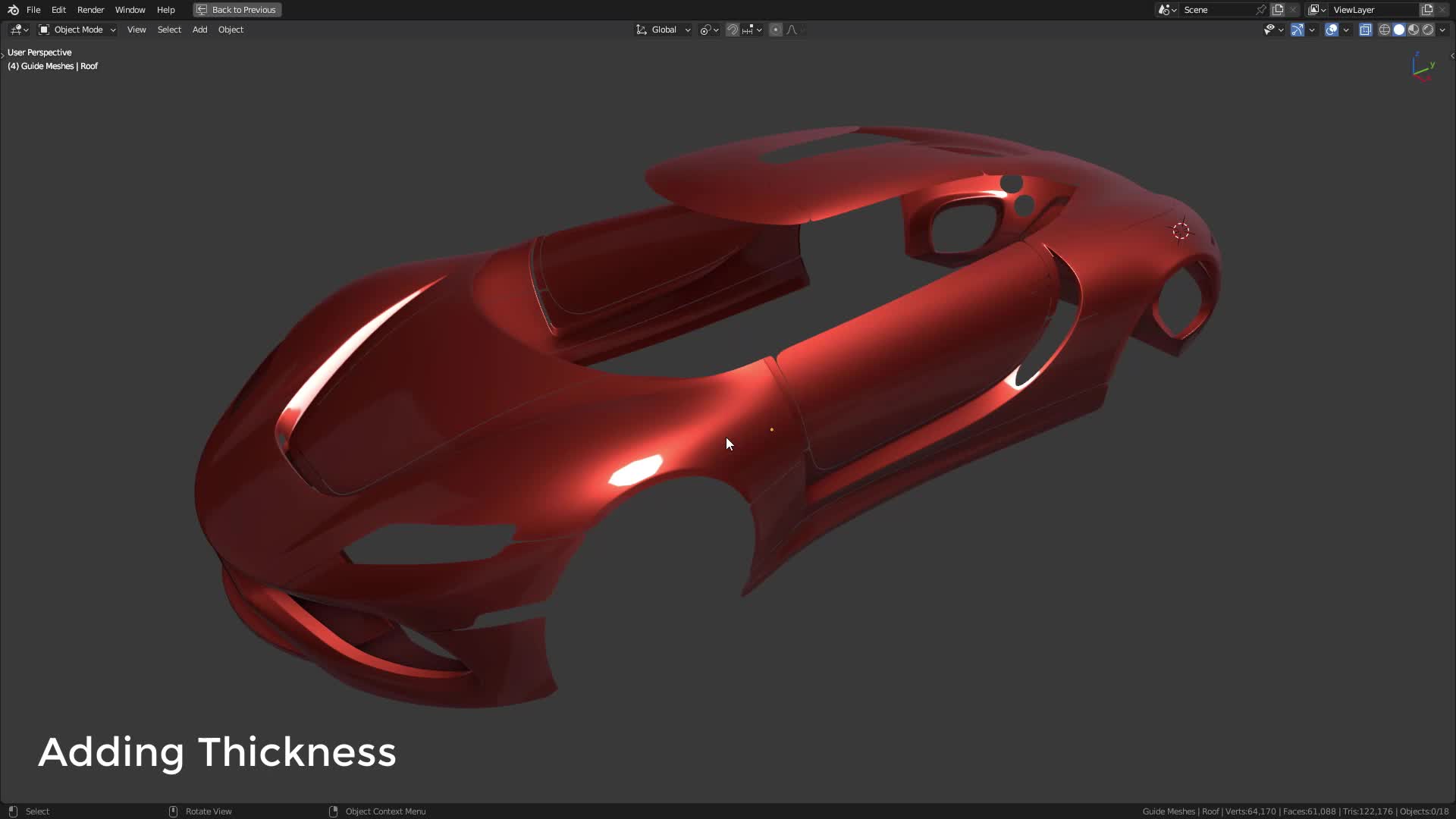
Task: Click the Back to Previous button
Action: [x=237, y=10]
